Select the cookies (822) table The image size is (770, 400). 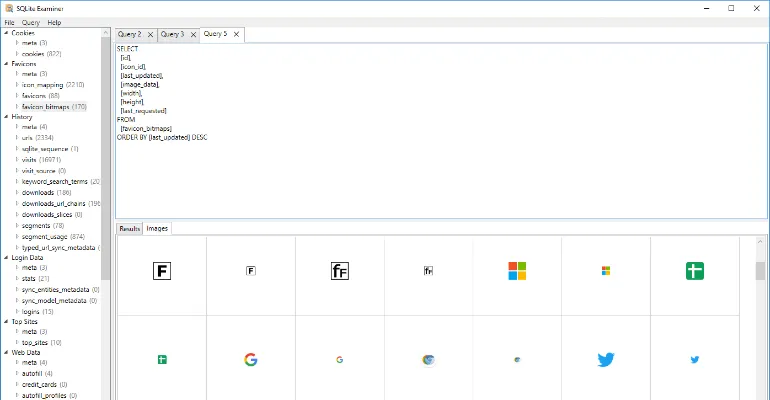tap(41, 54)
